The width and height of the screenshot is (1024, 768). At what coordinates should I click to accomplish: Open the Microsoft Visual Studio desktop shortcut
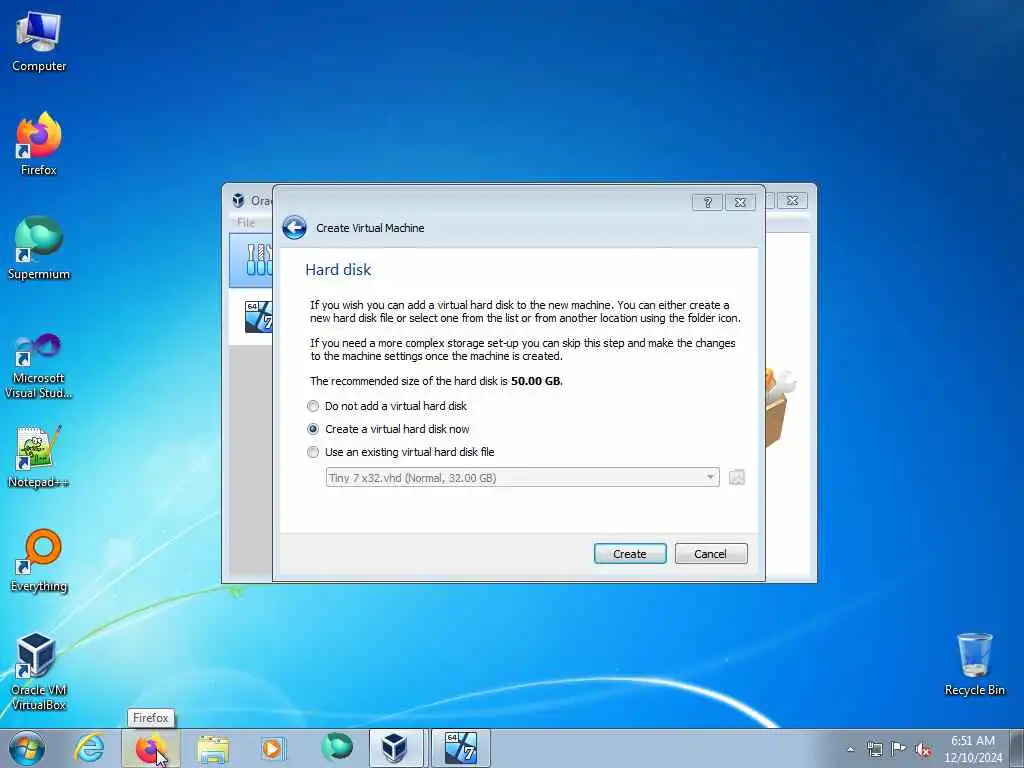(x=39, y=366)
